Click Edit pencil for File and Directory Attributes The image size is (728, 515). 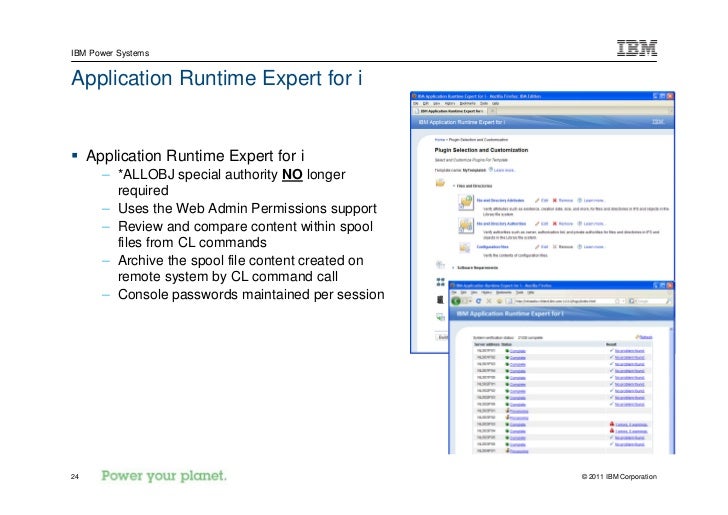tap(537, 200)
